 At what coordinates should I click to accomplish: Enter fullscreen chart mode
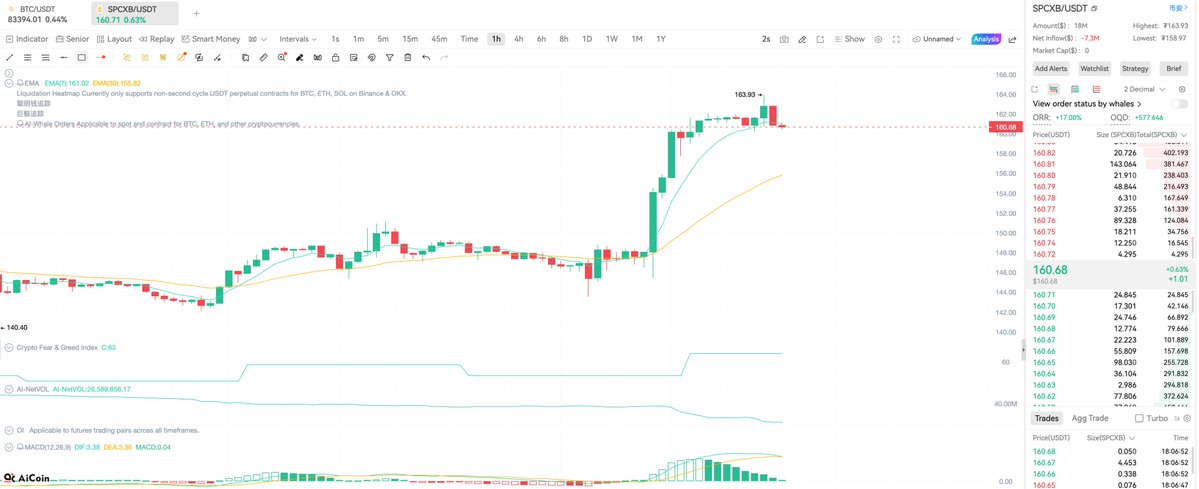896,39
